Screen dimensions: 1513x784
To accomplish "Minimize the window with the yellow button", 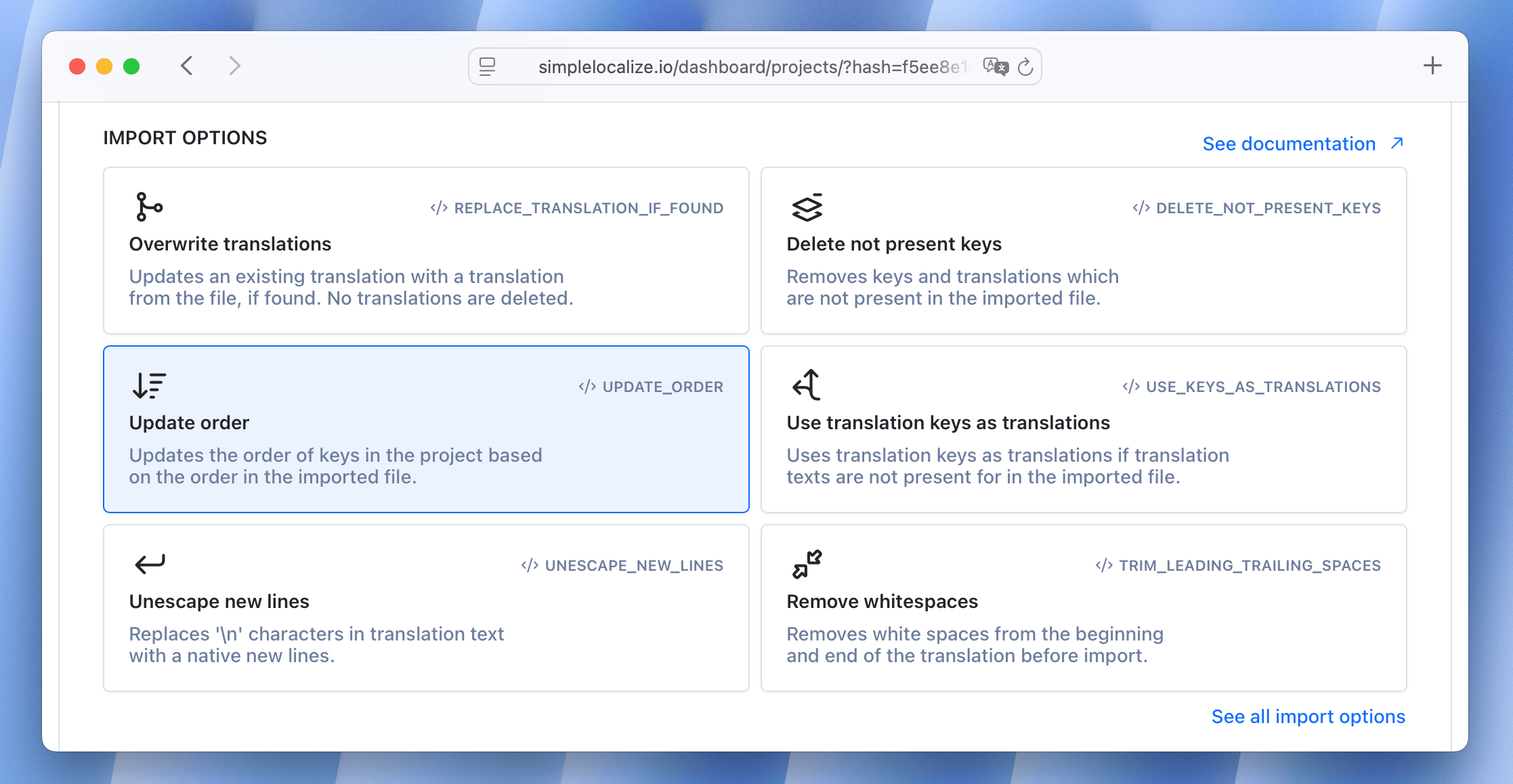I will click(x=104, y=66).
